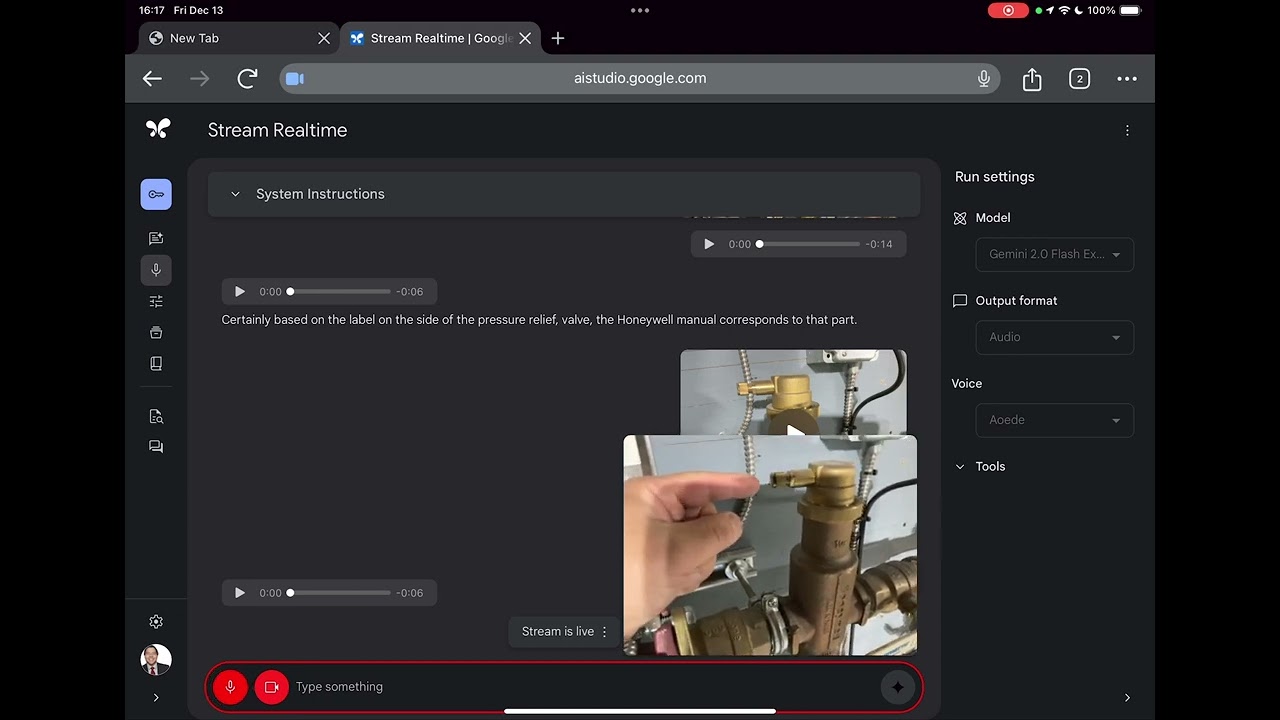
Task: Collapse the Run settings panel chevron
Action: point(1127,698)
